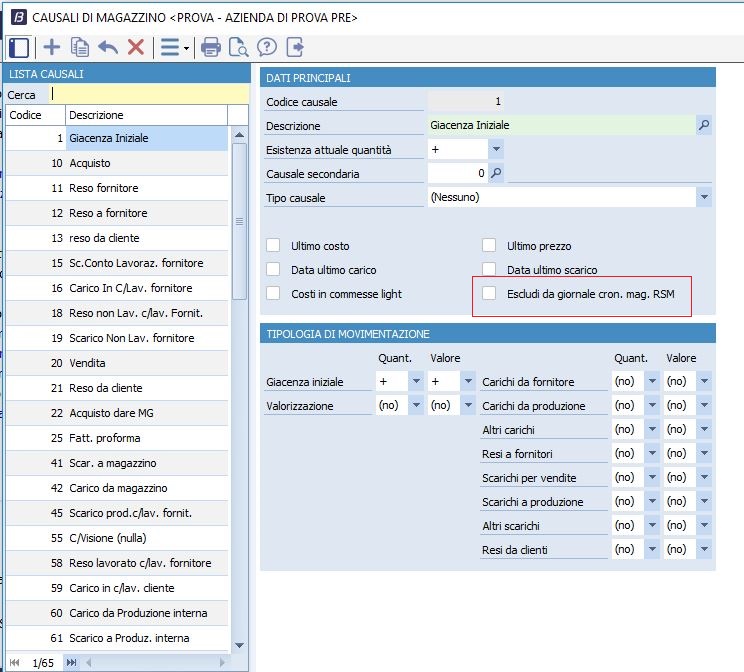Duplicate the current causale record

pyautogui.click(x=80, y=47)
